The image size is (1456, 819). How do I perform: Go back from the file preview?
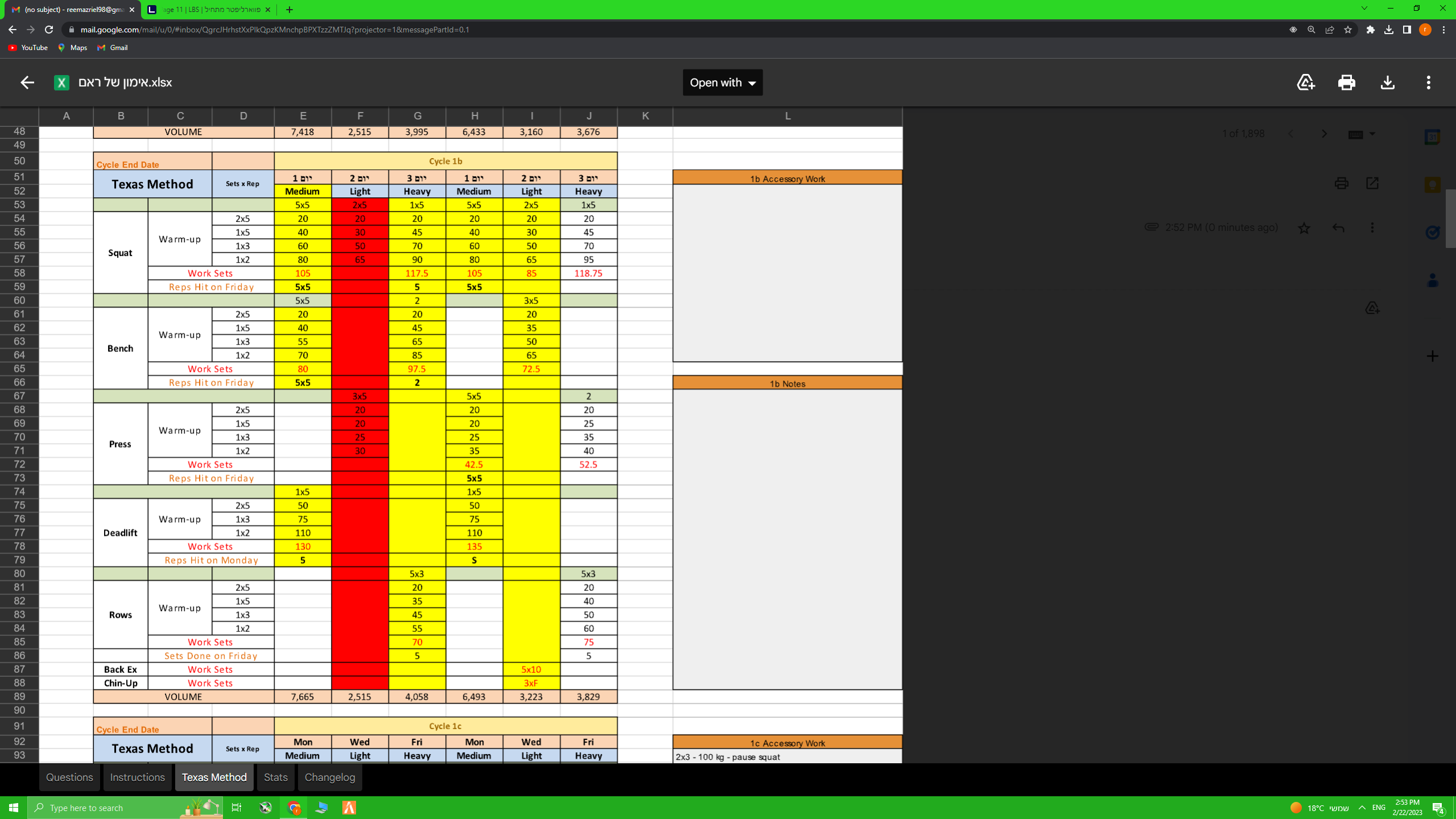click(x=27, y=82)
